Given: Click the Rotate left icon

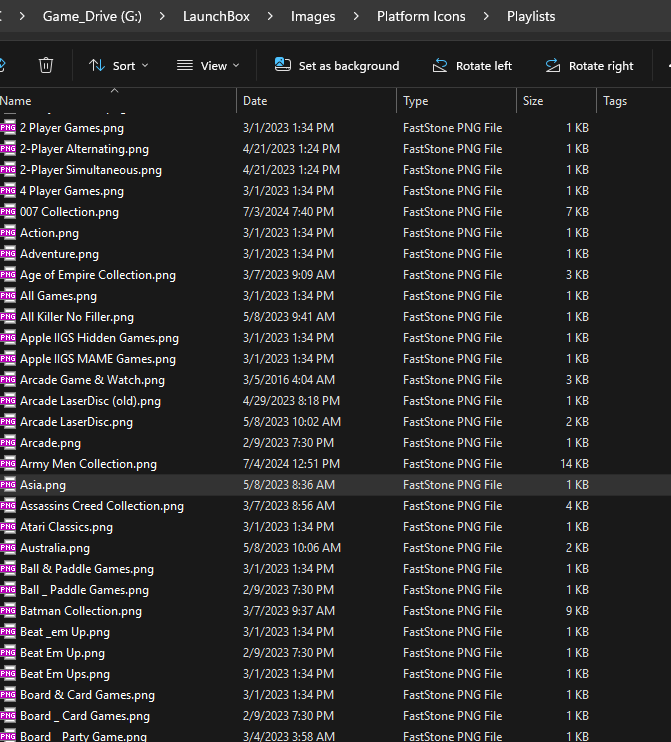Looking at the screenshot, I should coord(440,66).
